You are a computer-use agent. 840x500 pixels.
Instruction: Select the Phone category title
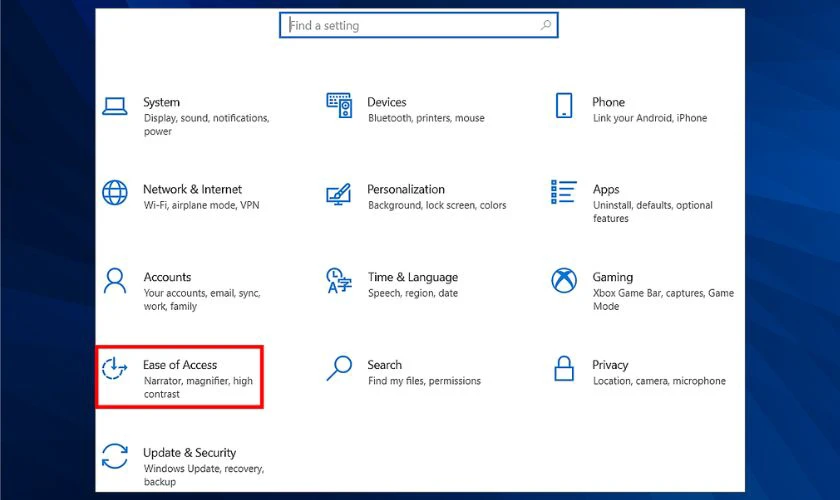[x=608, y=102]
